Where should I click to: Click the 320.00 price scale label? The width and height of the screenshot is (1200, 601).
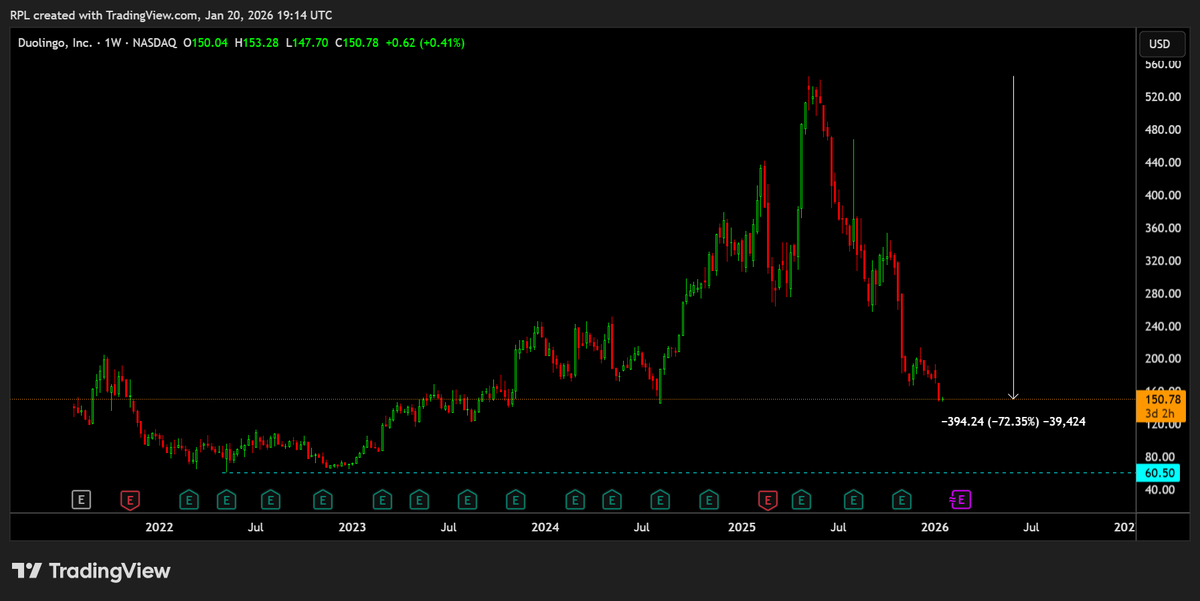1163,261
